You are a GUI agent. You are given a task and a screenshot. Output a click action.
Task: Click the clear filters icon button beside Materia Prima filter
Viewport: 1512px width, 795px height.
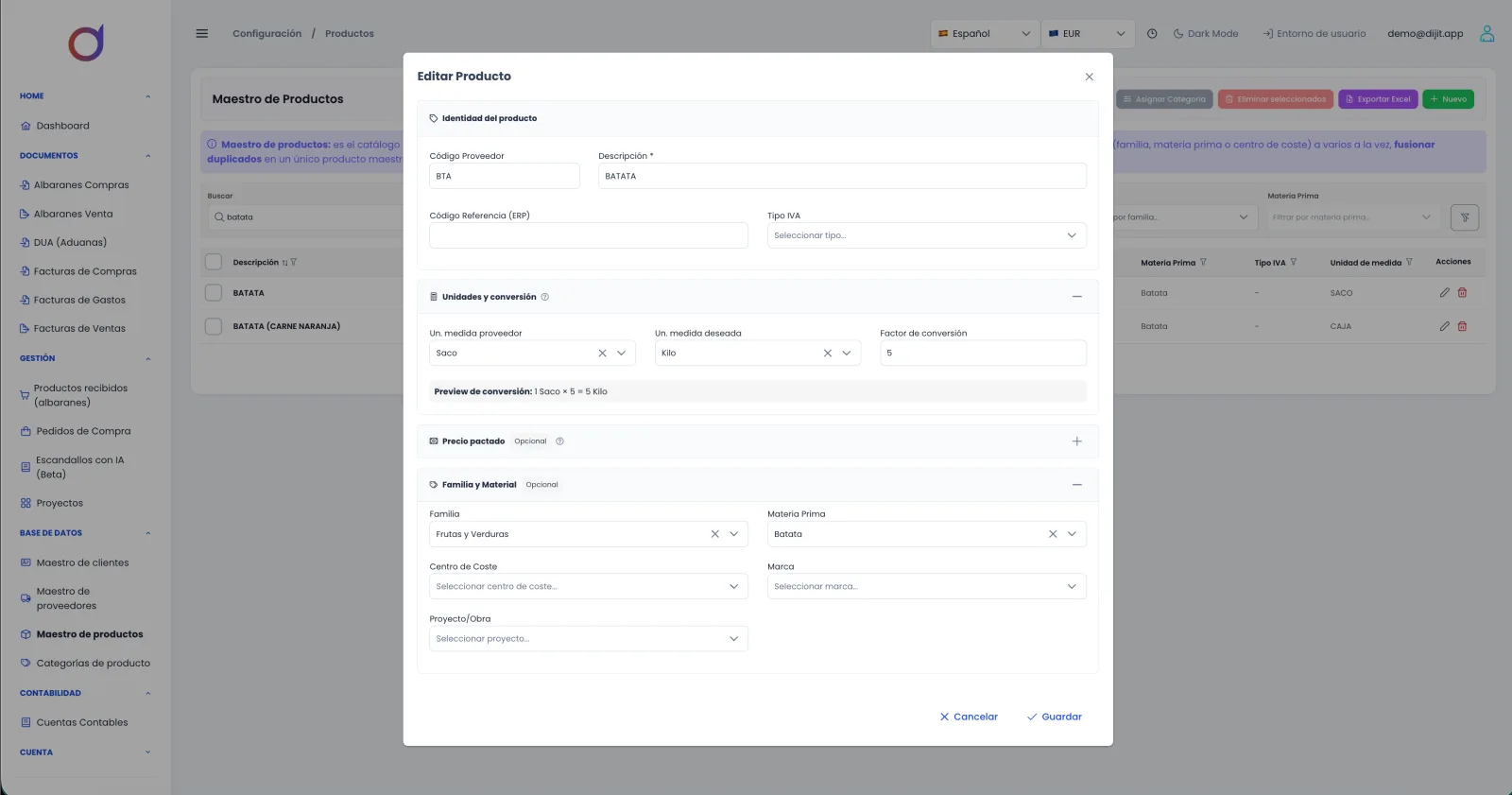tap(1465, 217)
